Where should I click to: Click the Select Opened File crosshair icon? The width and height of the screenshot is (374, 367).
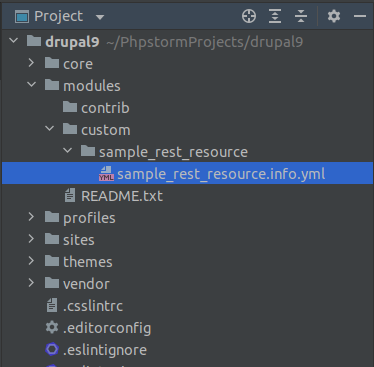249,16
